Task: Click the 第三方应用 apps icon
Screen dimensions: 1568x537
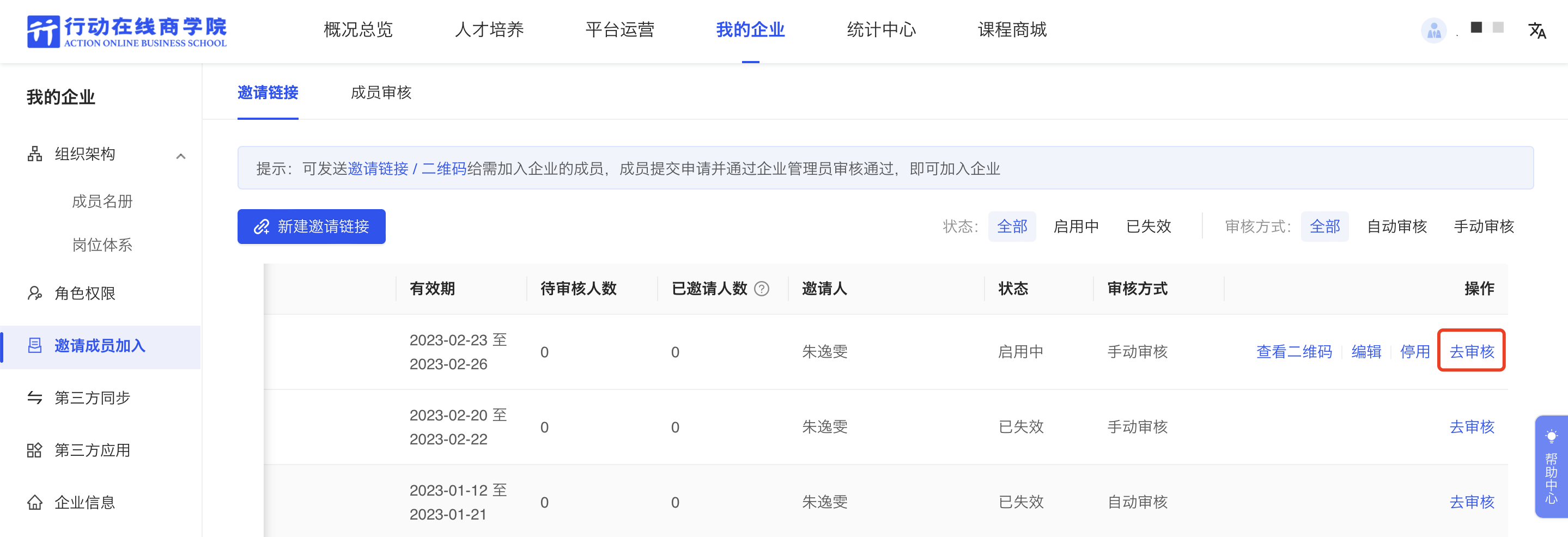Action: click(35, 450)
